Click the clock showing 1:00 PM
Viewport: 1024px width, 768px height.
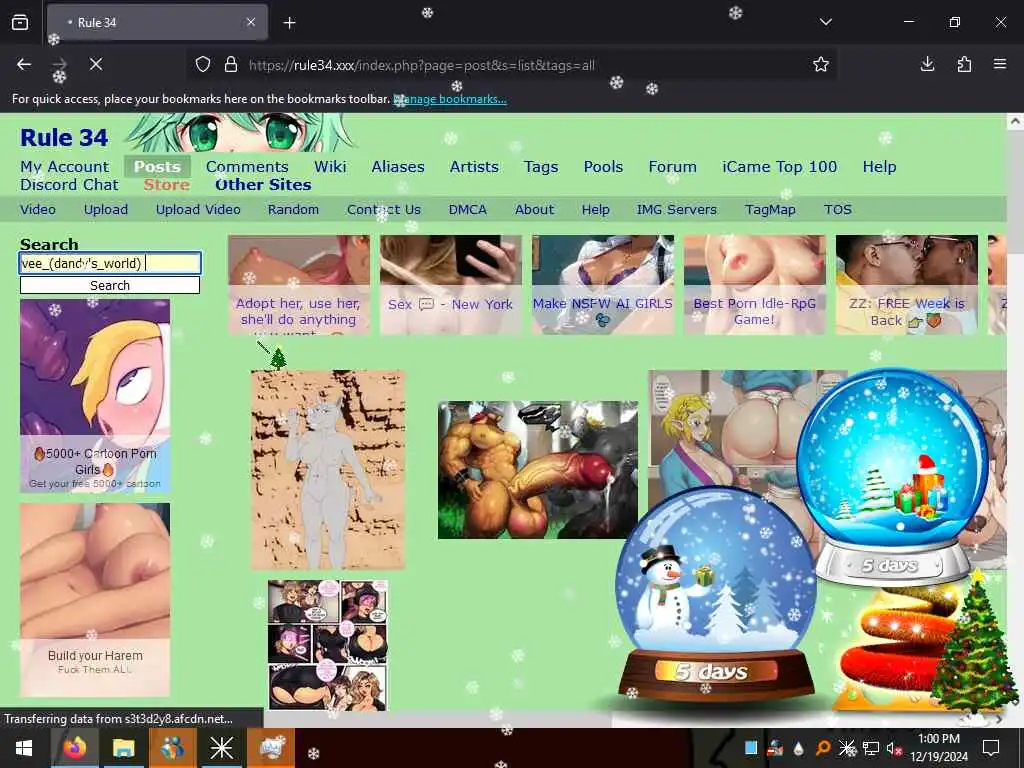pos(938,739)
